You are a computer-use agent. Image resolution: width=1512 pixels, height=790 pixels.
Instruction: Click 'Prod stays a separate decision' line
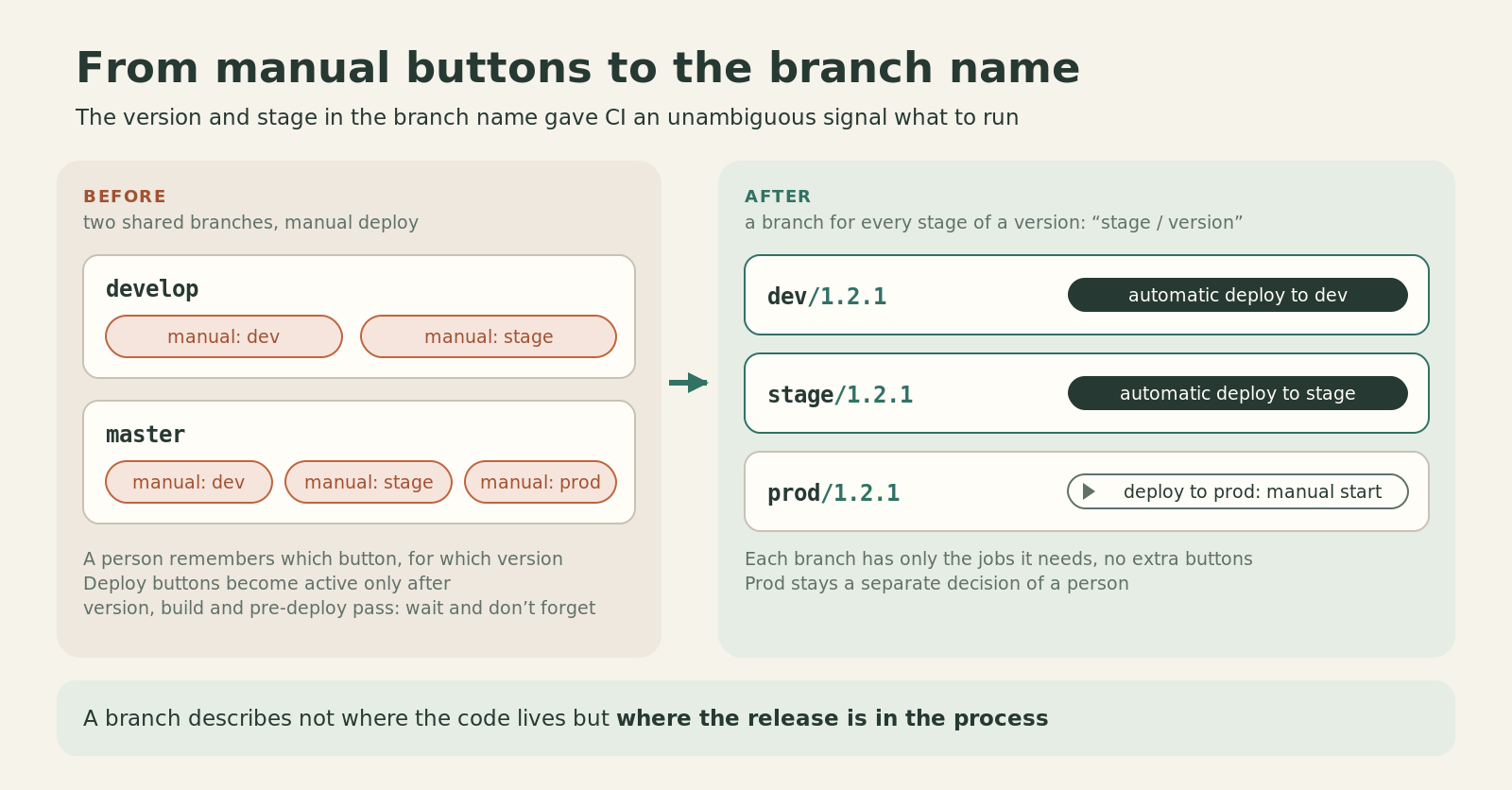pyautogui.click(x=936, y=583)
